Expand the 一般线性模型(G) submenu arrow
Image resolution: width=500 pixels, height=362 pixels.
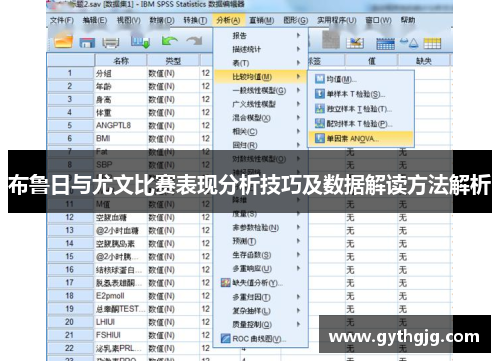298,90
